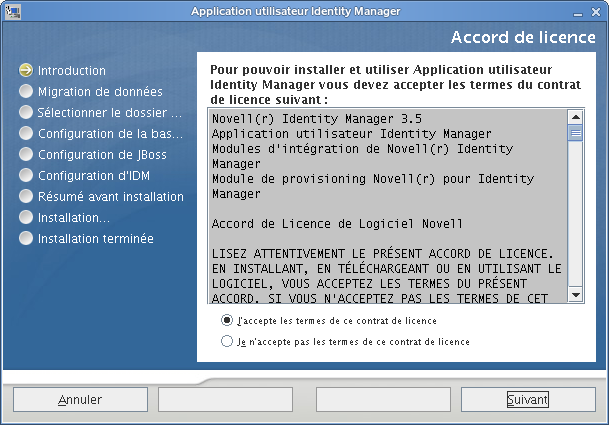Click the Migration de données step bullet
The width and height of the screenshot is (609, 425).
25,92
